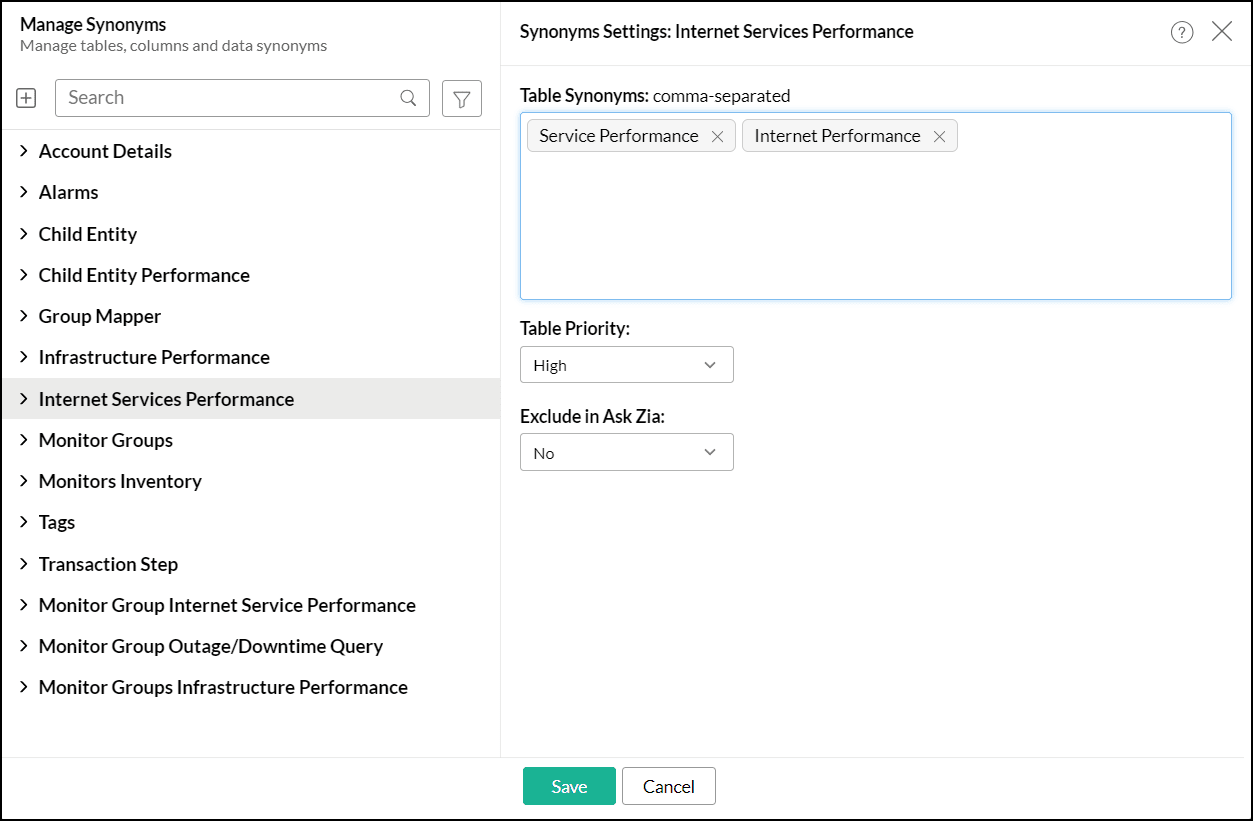Select the Monitors Inventory table
Screen dimensions: 1253x821
click(120, 481)
